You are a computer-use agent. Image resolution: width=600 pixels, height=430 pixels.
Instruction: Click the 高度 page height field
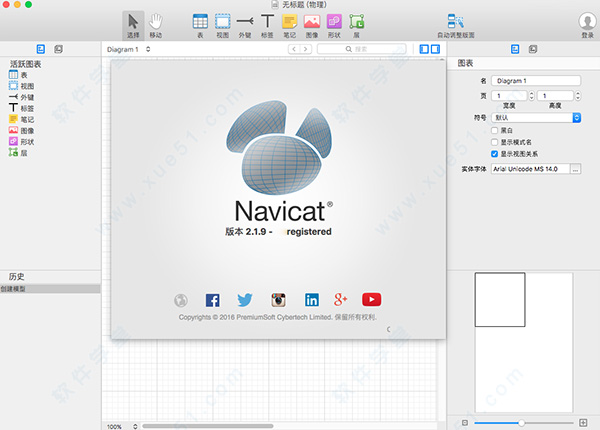coord(556,96)
